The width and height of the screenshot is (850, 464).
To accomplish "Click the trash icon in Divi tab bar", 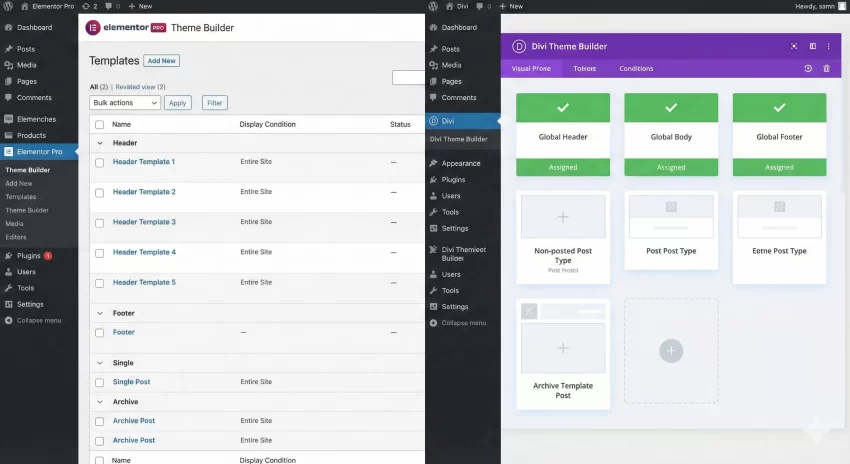I will click(826, 69).
